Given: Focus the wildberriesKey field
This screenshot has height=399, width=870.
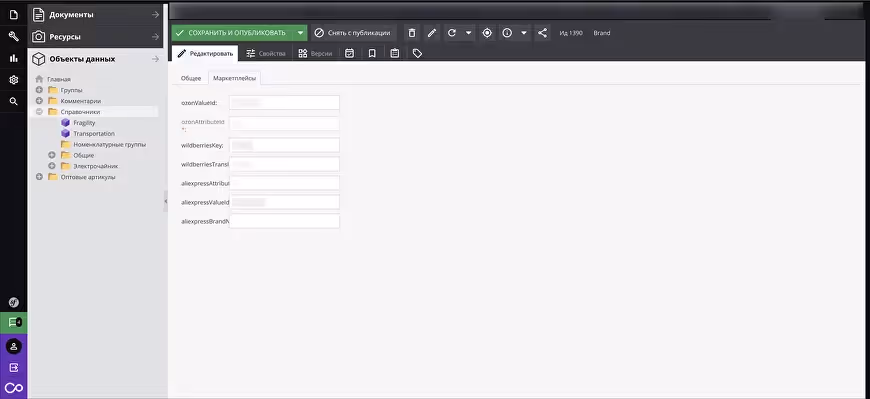Looking at the screenshot, I should coord(284,145).
